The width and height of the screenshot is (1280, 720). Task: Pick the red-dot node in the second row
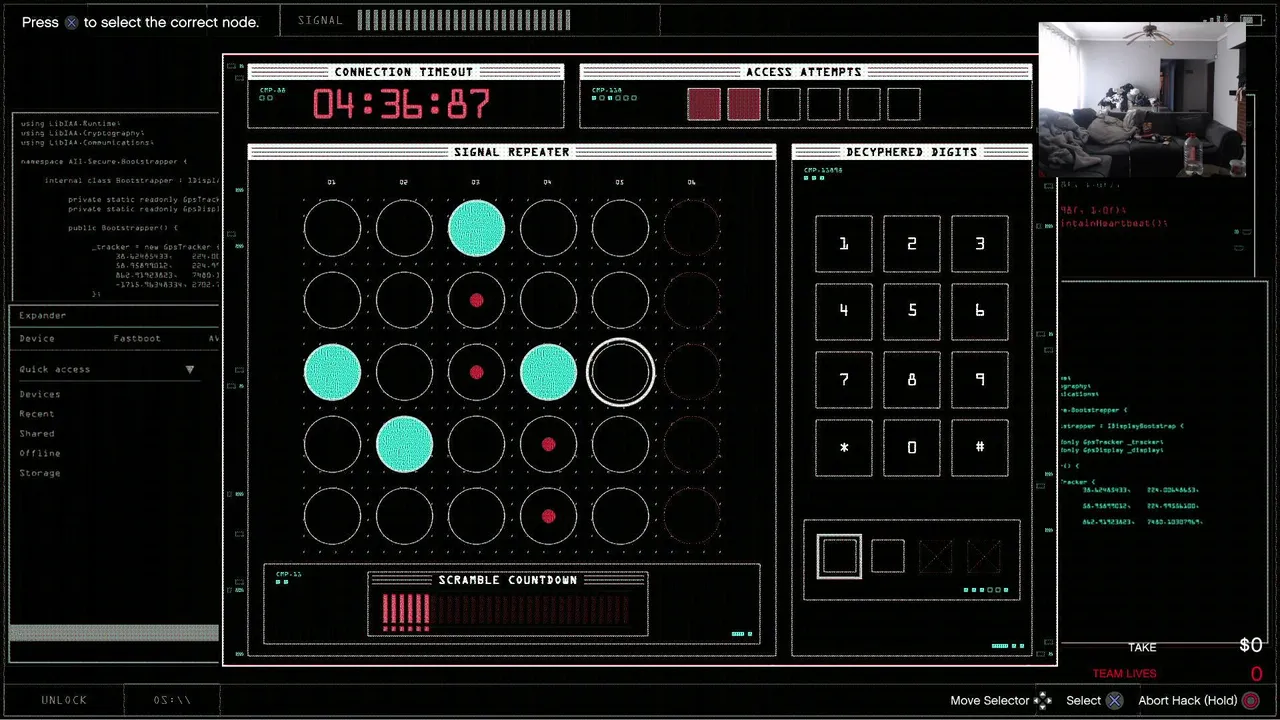tap(476, 300)
